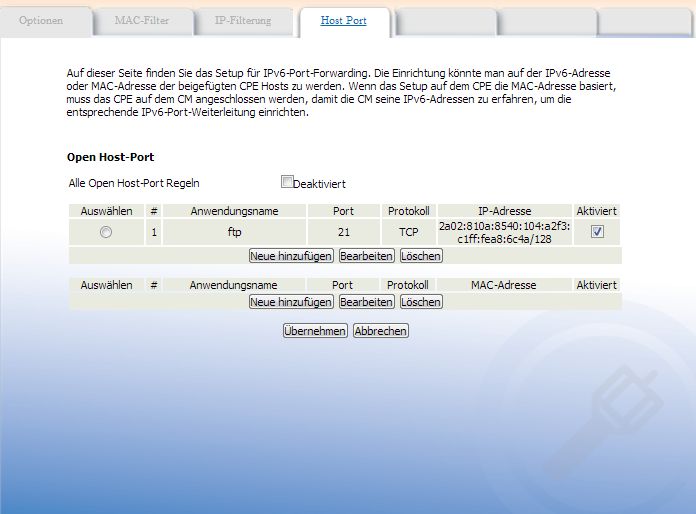
Task: Click Löschen under the MAC-Adresse table
Action: 421,302
